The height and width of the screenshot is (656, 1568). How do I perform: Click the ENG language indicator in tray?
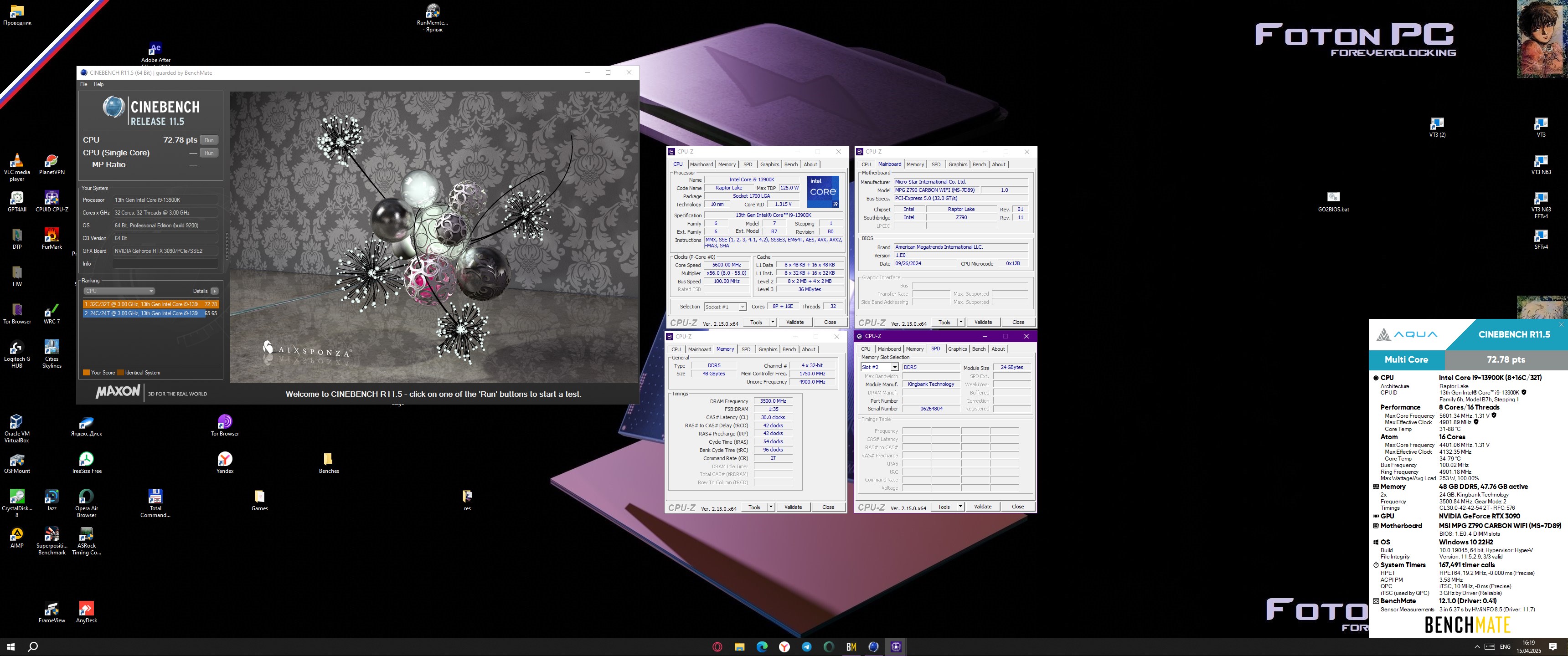(1505, 647)
